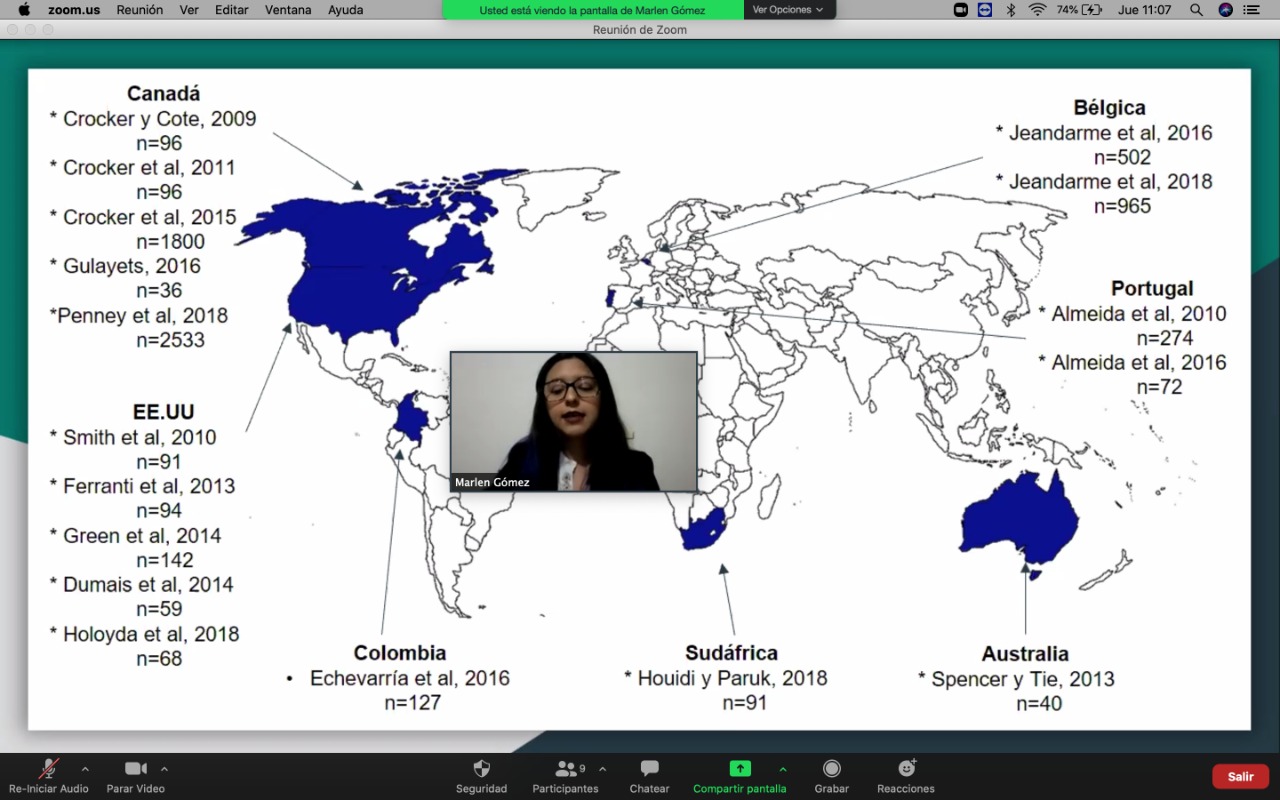
Task: Open the Ver menu
Action: point(189,10)
